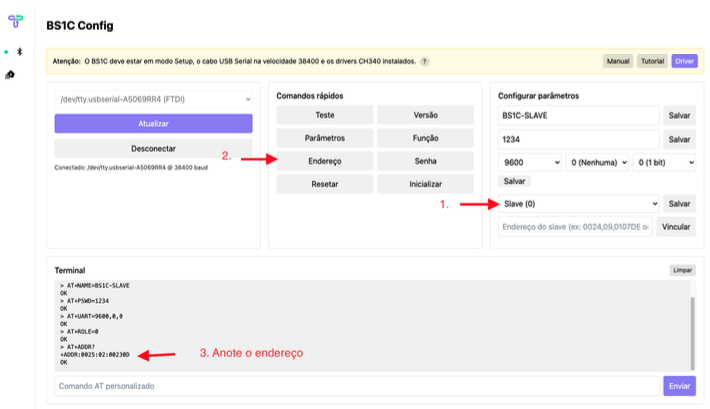Click the Versão quick command button
This screenshot has width=710, height=409.
point(425,115)
